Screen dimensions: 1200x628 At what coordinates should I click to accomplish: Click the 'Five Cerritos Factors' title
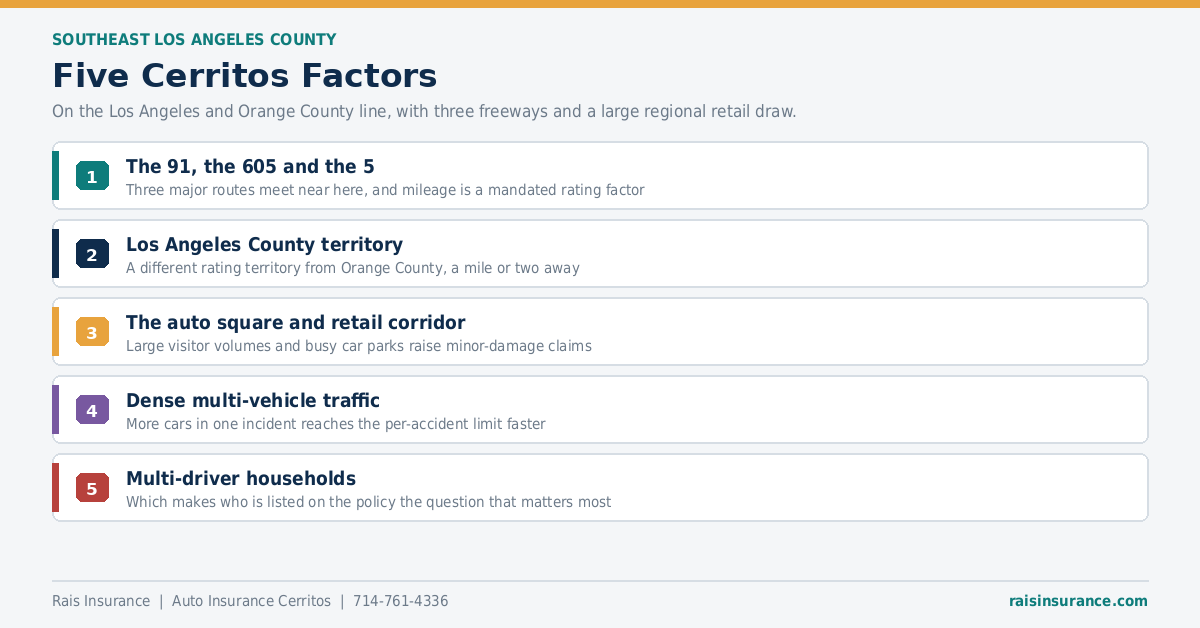coord(245,76)
